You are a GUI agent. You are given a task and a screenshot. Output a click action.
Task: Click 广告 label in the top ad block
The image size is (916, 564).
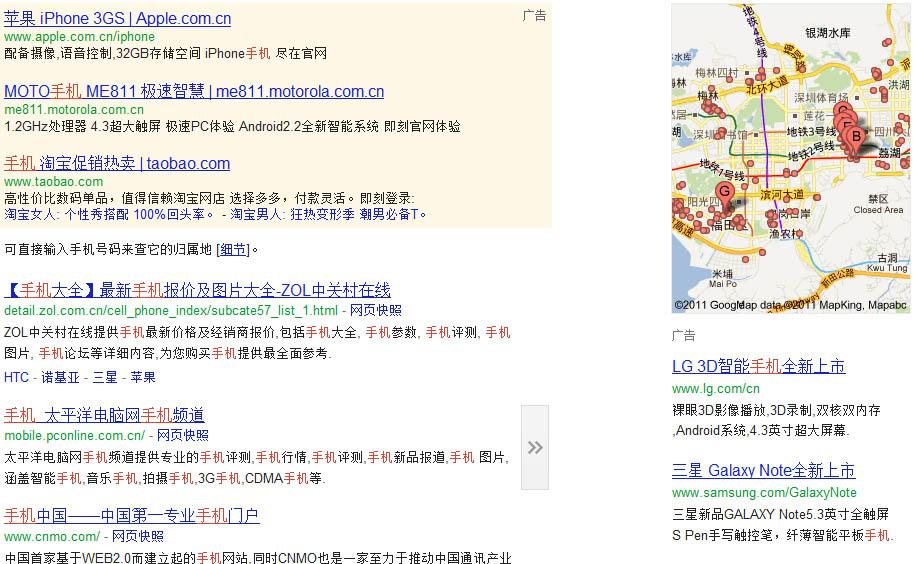[x=534, y=16]
